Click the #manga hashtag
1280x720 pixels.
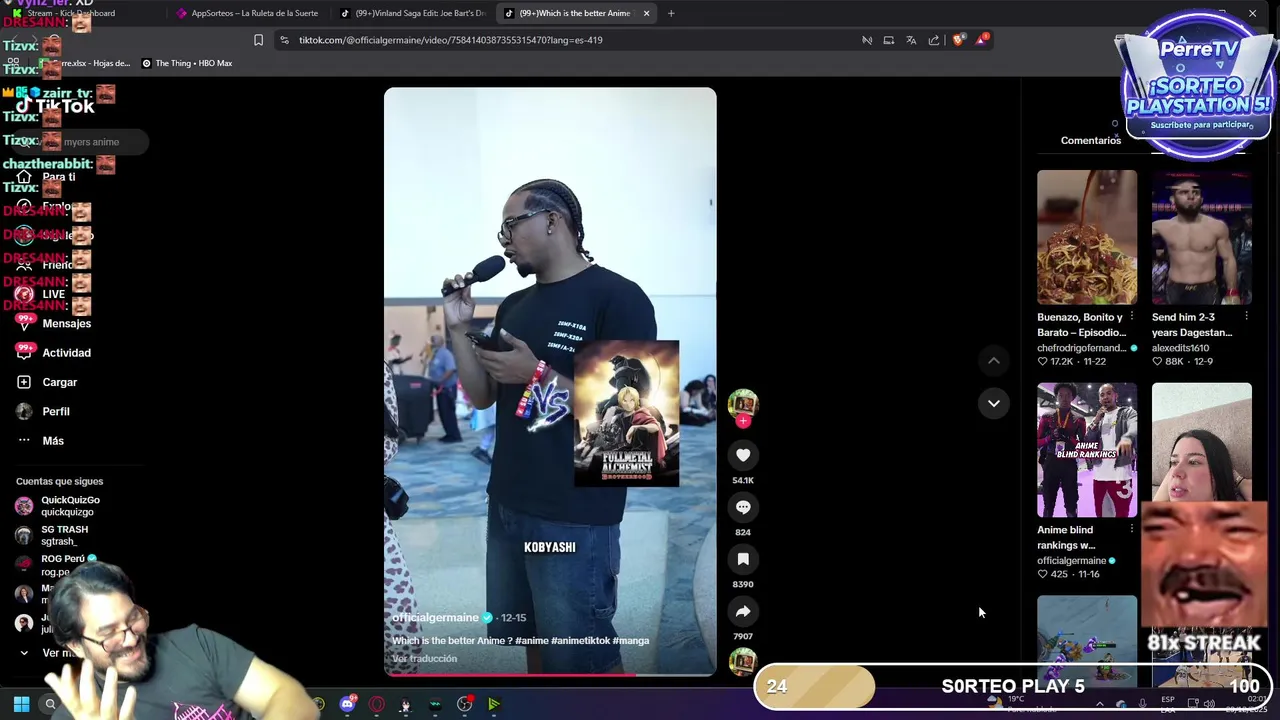[x=631, y=640]
